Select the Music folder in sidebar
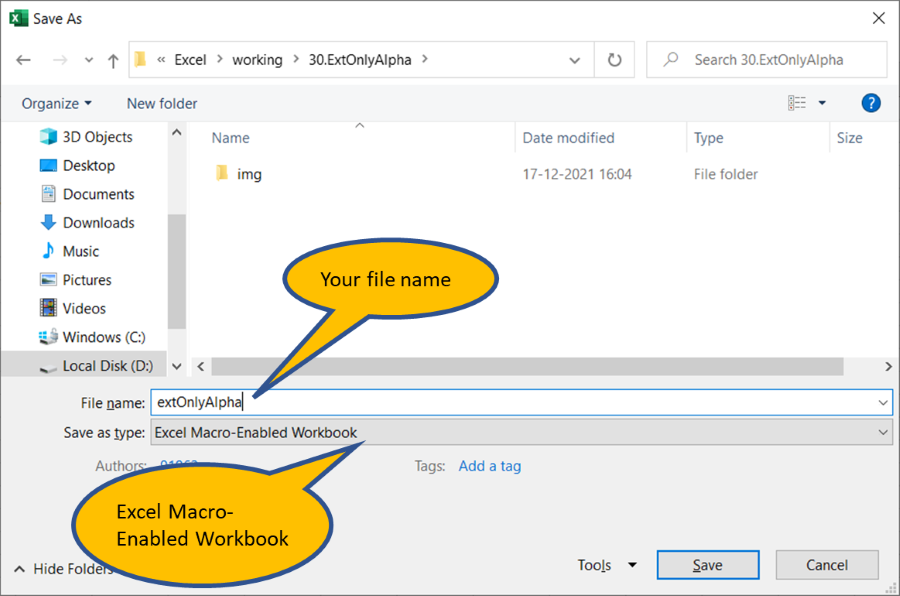This screenshot has height=596, width=900. tap(81, 251)
